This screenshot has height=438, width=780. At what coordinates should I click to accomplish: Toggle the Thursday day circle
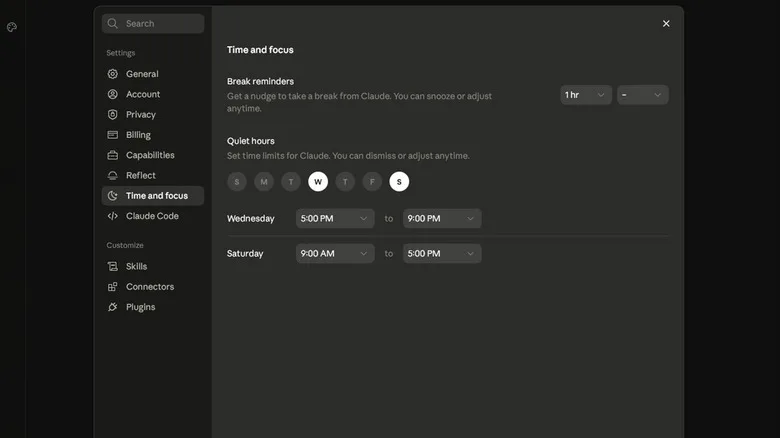(x=345, y=182)
